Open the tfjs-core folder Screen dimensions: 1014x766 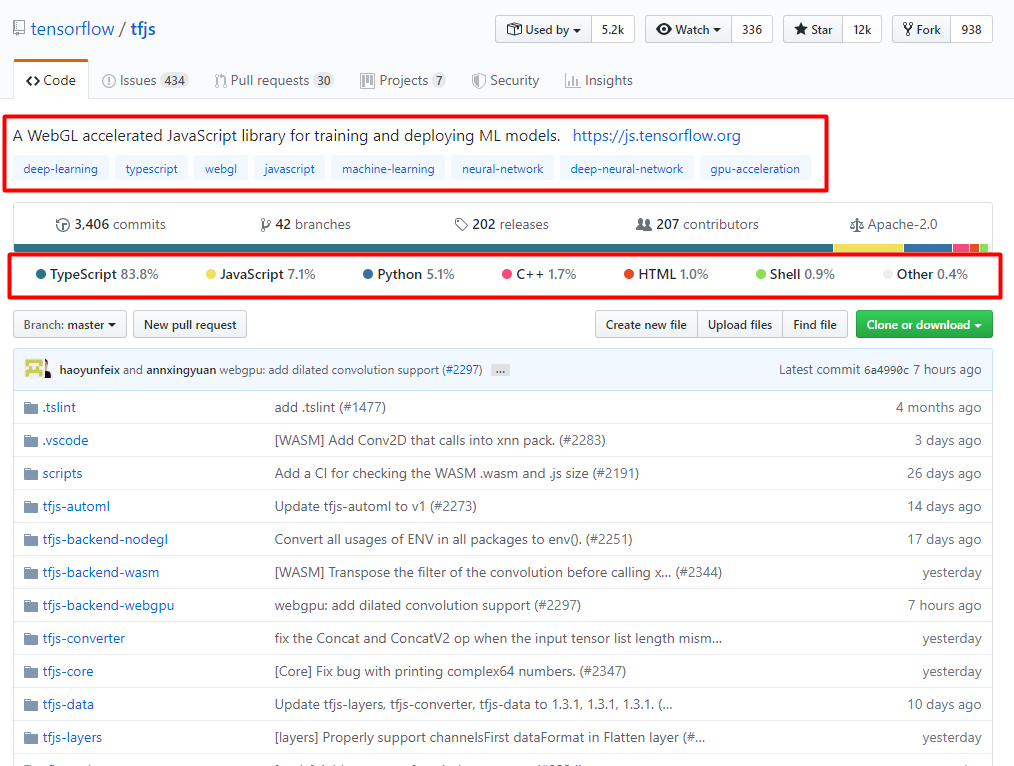[x=68, y=671]
